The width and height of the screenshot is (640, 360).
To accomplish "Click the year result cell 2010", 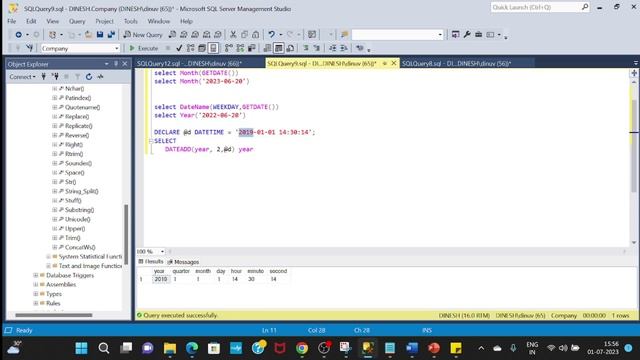I will [x=160, y=279].
